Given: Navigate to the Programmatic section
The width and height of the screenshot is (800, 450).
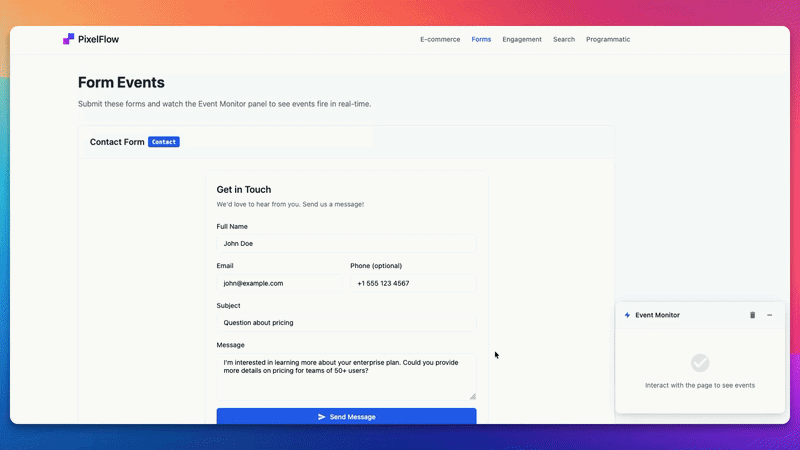Looking at the screenshot, I should click(x=608, y=39).
